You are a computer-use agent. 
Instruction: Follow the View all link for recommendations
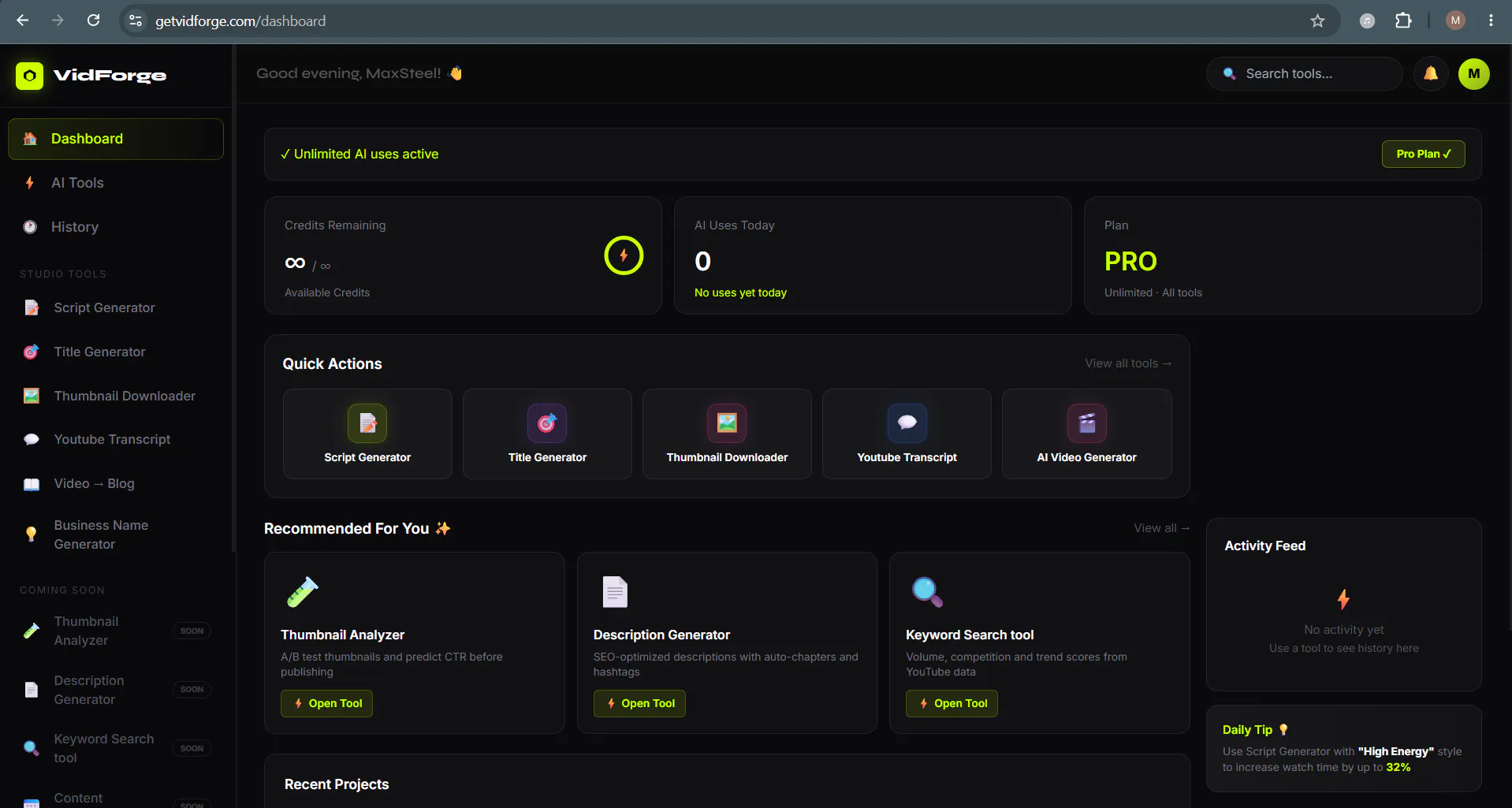[1162, 528]
